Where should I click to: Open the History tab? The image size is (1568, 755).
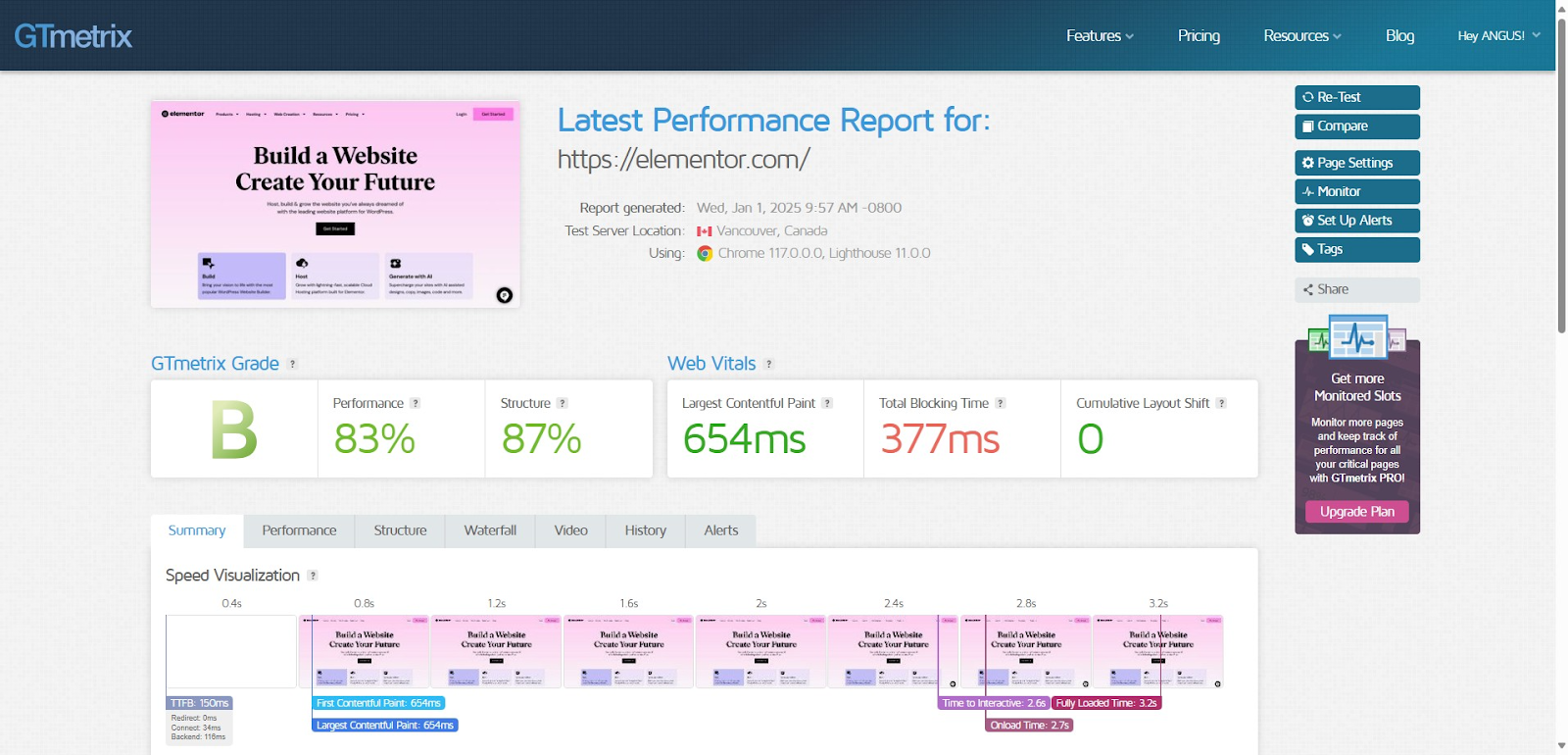click(645, 530)
